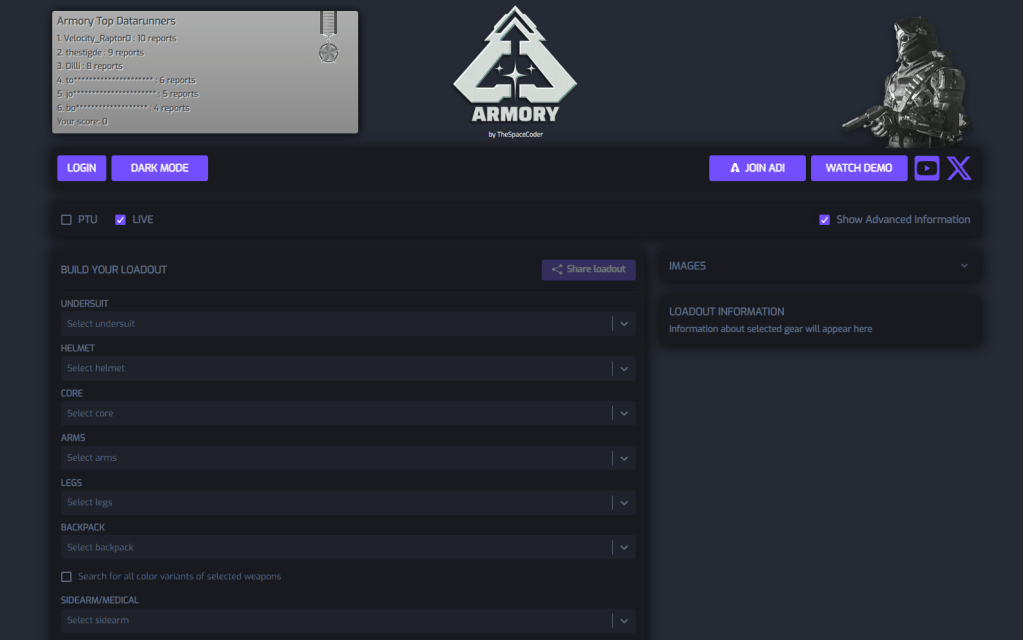Click the Armory logo at top center

(515, 72)
